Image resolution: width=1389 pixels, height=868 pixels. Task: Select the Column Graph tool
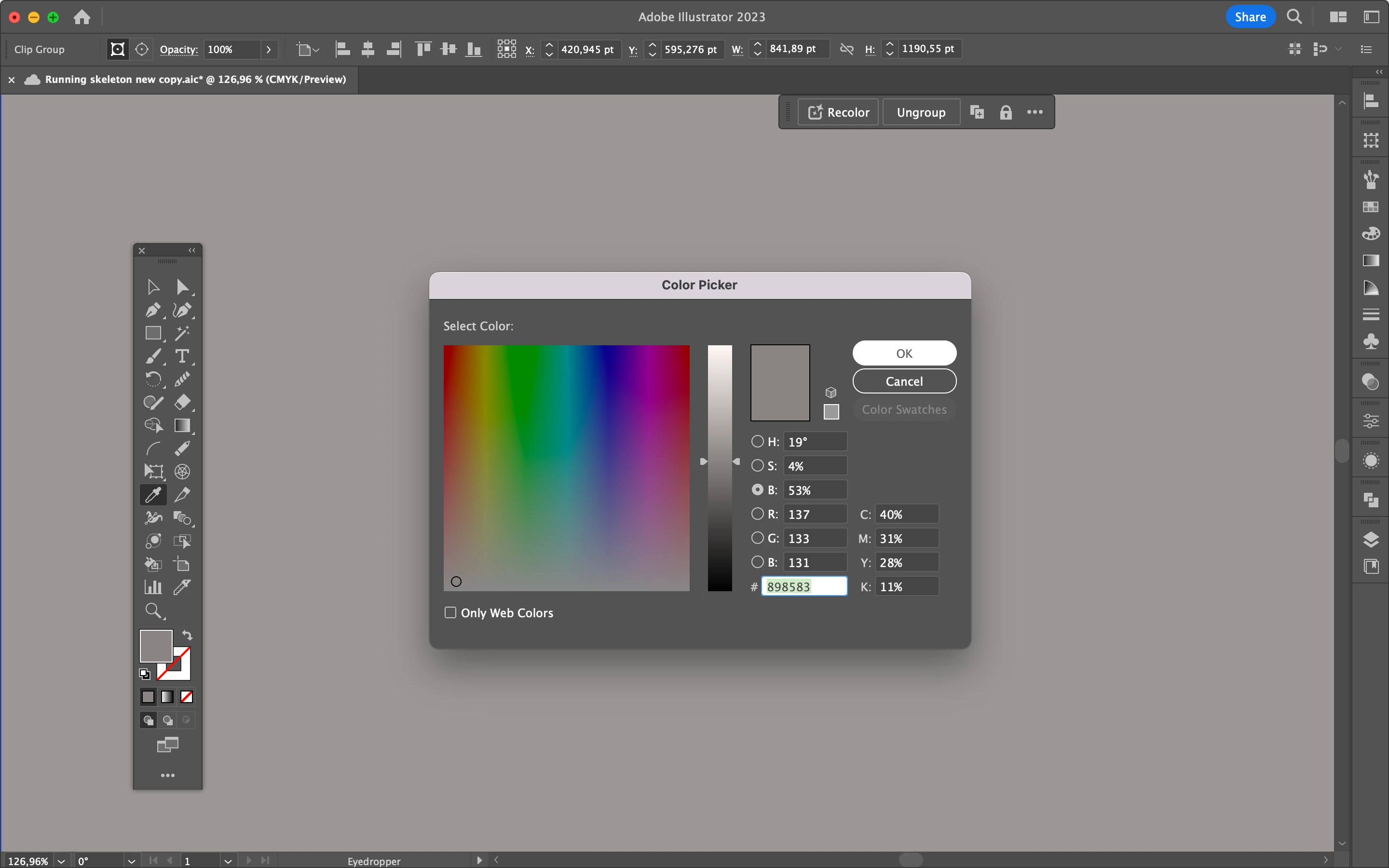coord(153,587)
